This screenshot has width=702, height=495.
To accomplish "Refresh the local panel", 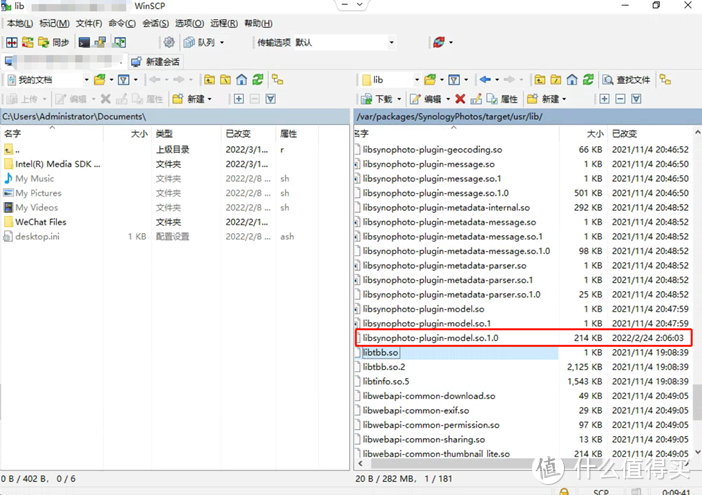I will click(258, 80).
